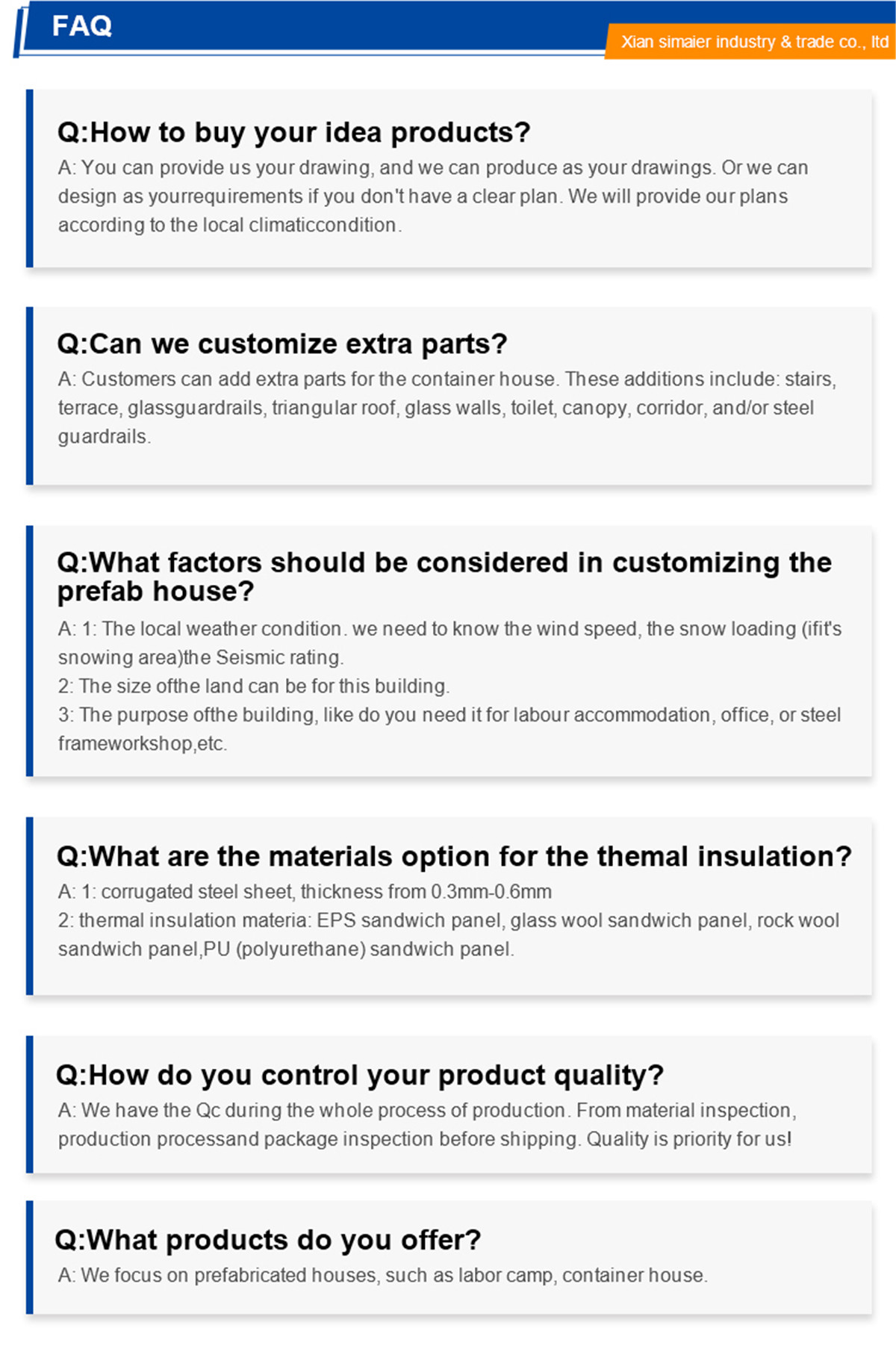Viewport: 896px width, 1349px height.
Task: Open the 'Can we customize extra parts?' question
Action: click(282, 344)
